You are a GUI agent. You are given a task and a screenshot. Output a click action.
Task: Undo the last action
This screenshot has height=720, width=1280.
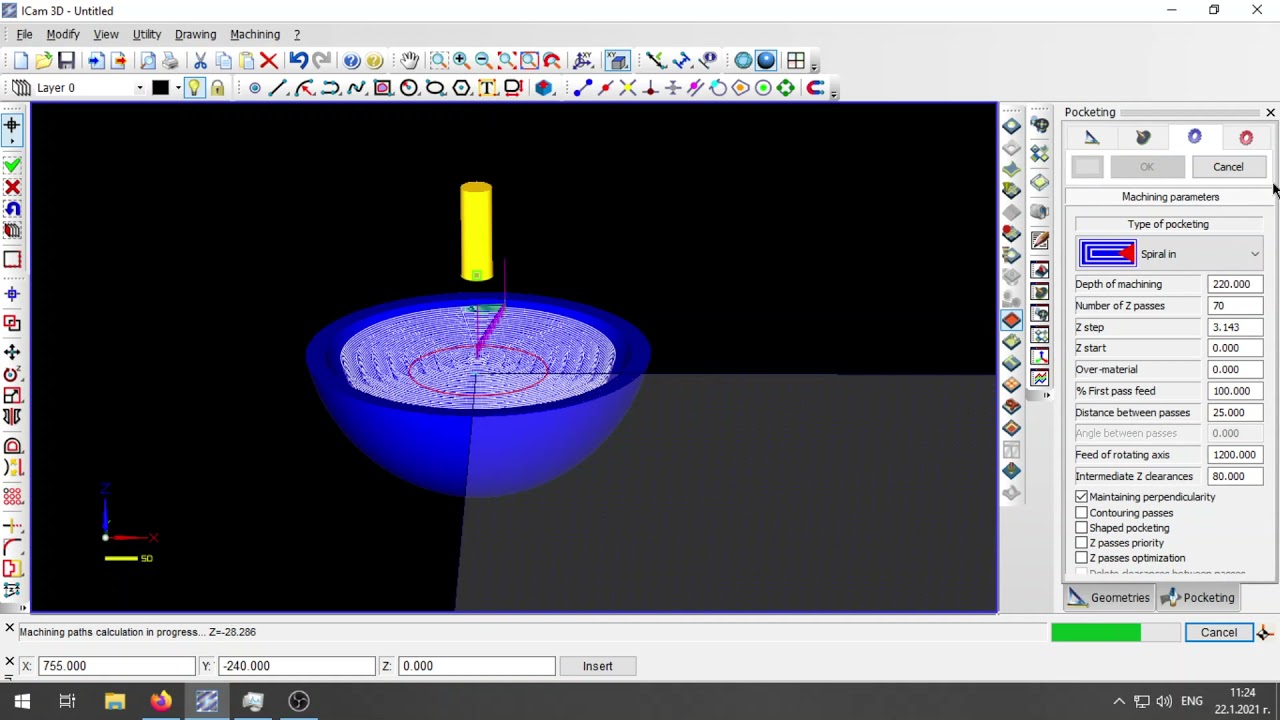(298, 61)
